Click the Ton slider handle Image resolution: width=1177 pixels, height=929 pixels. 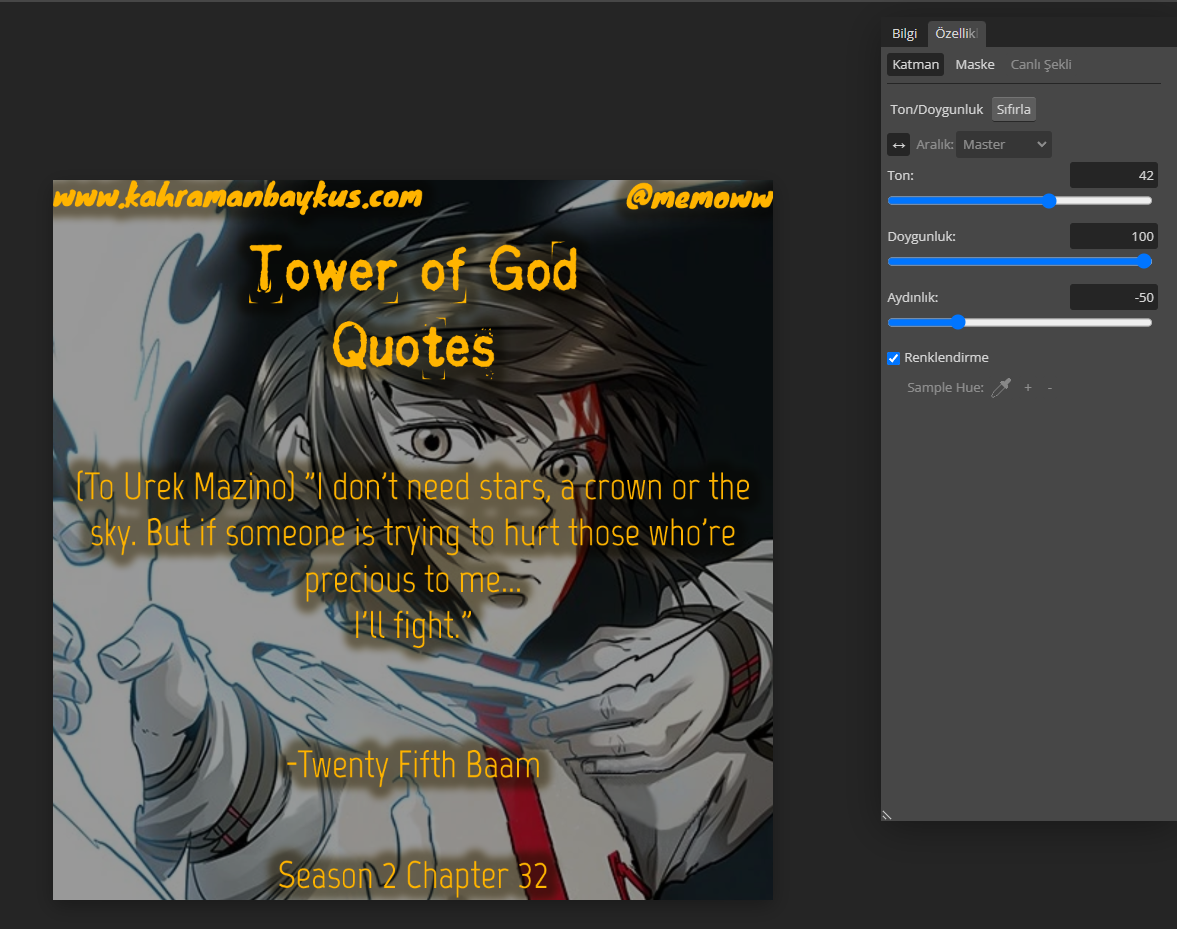[x=1049, y=200]
